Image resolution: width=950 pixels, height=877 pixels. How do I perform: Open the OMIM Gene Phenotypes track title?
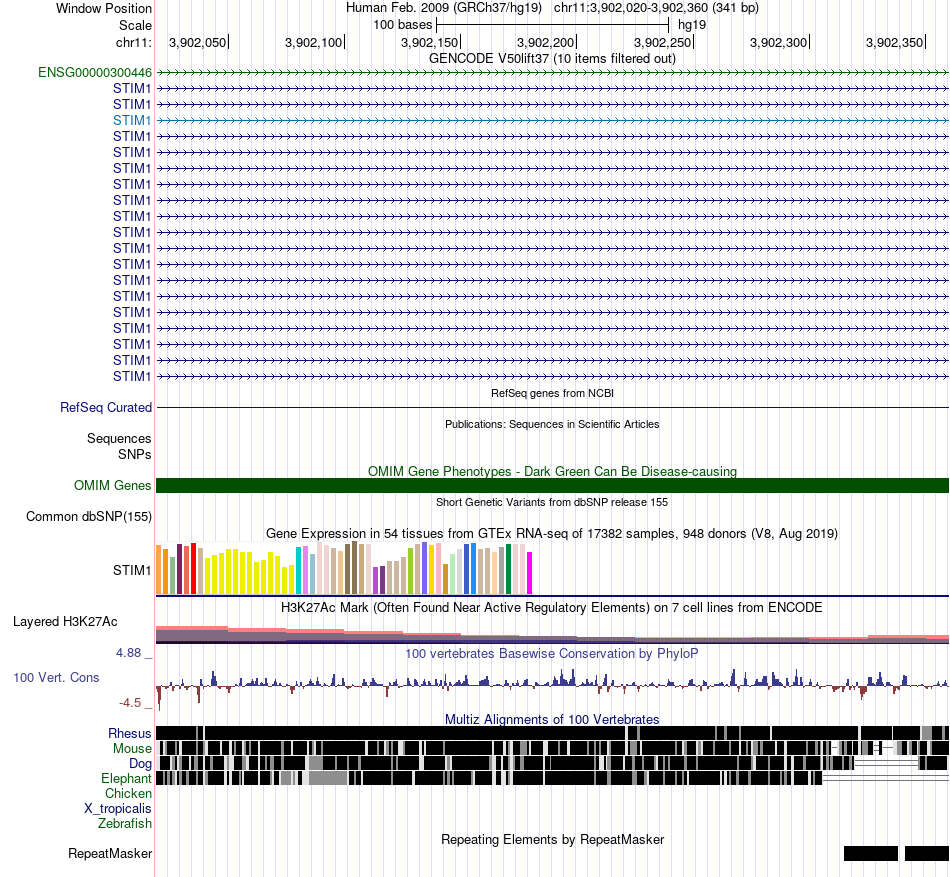552,471
